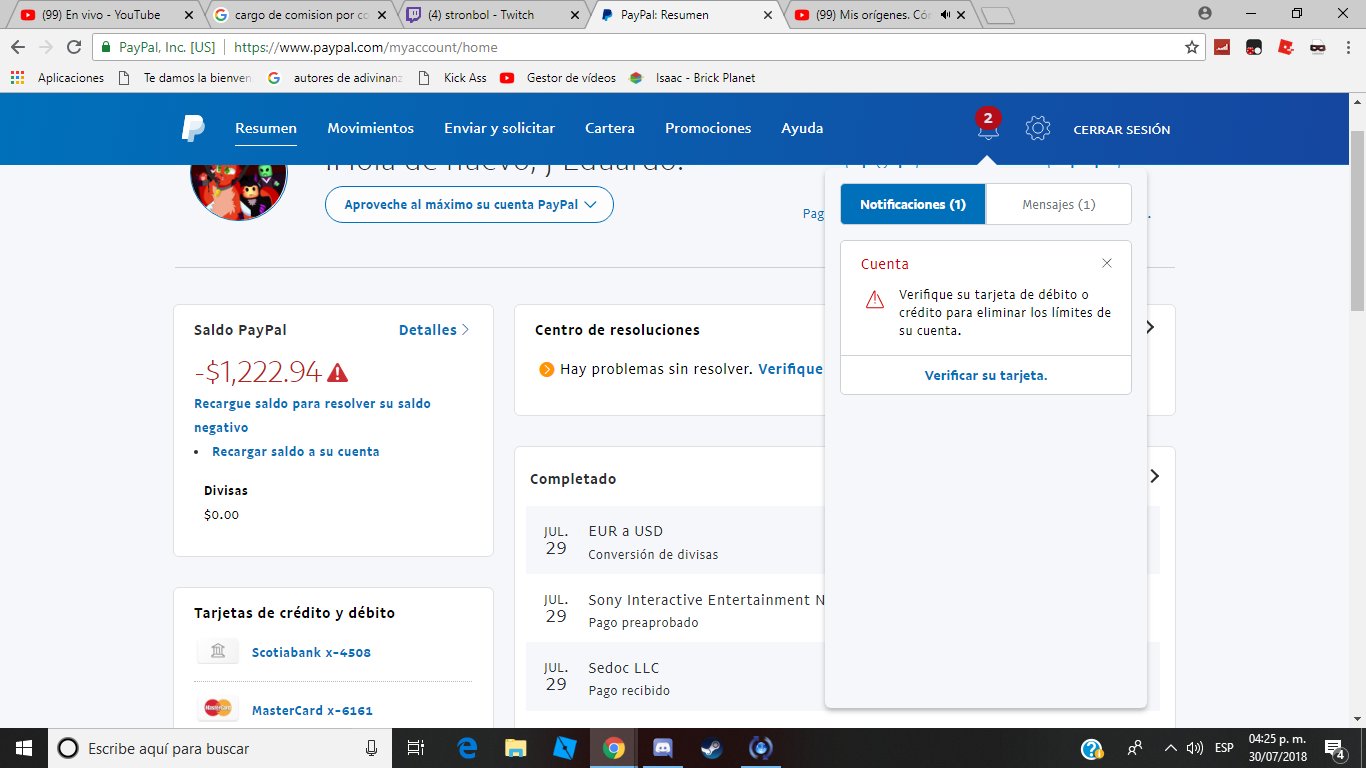Open the Windows Start menu
Image resolution: width=1366 pixels, height=768 pixels.
[23, 748]
